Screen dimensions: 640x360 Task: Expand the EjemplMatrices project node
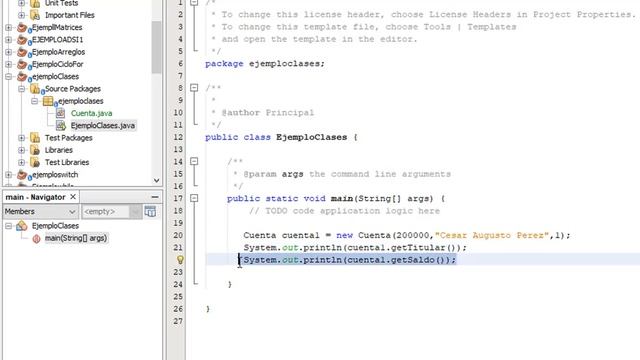click(x=9, y=28)
